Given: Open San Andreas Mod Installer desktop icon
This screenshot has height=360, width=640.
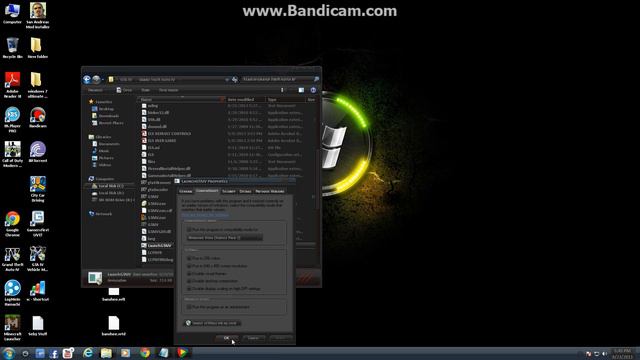Looking at the screenshot, I should point(38,16).
